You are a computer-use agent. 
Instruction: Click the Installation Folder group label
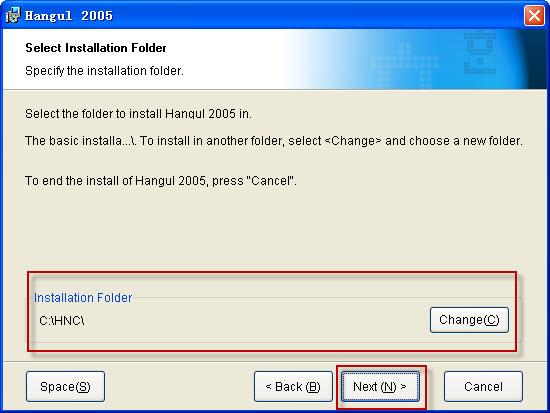click(83, 298)
